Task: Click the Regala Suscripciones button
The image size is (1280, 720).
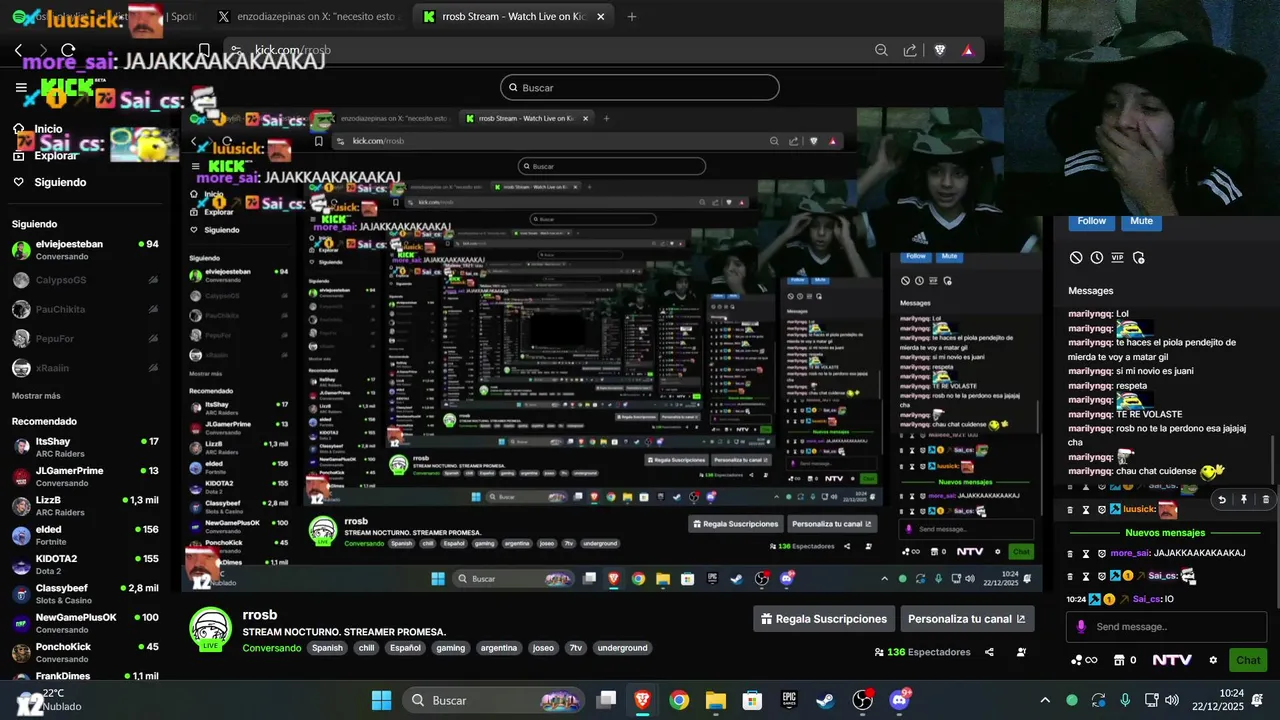Action: tap(824, 619)
